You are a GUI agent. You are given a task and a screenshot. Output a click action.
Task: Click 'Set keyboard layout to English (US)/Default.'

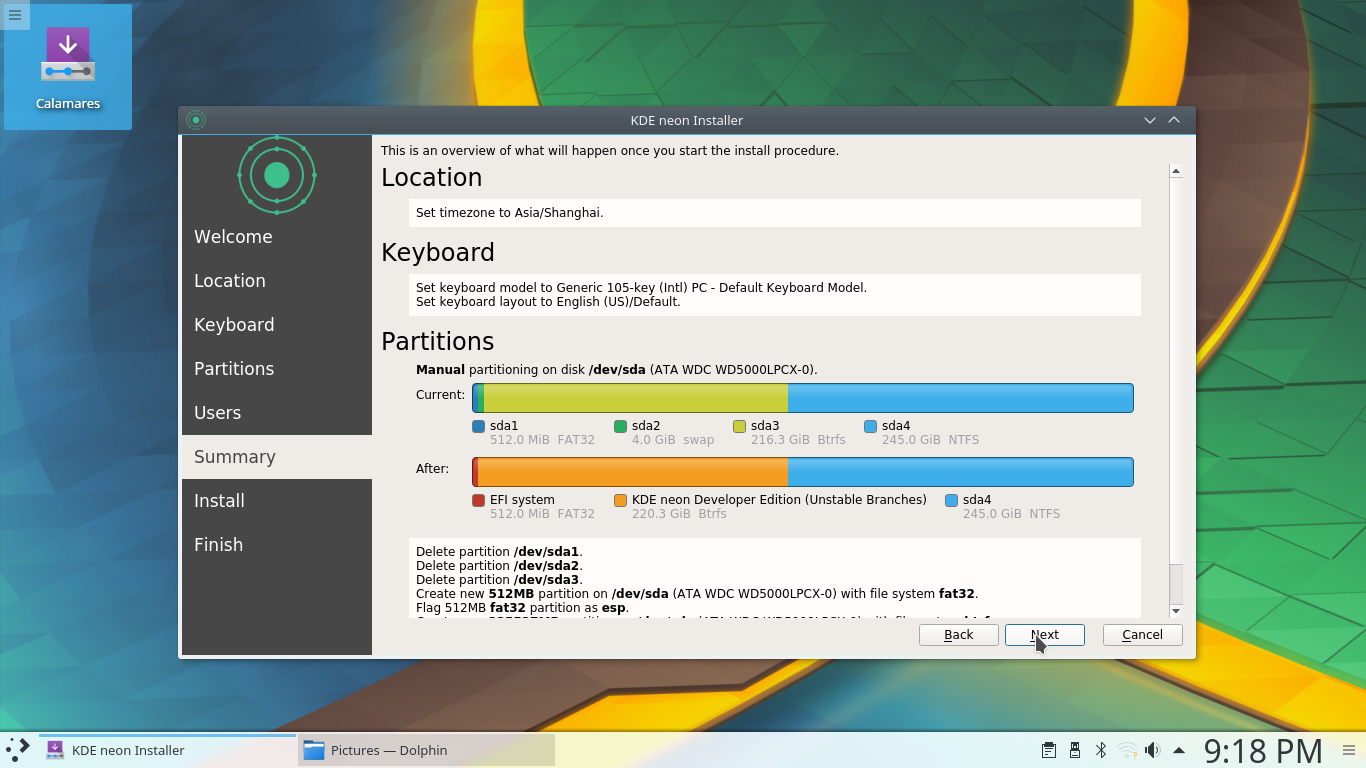(548, 302)
